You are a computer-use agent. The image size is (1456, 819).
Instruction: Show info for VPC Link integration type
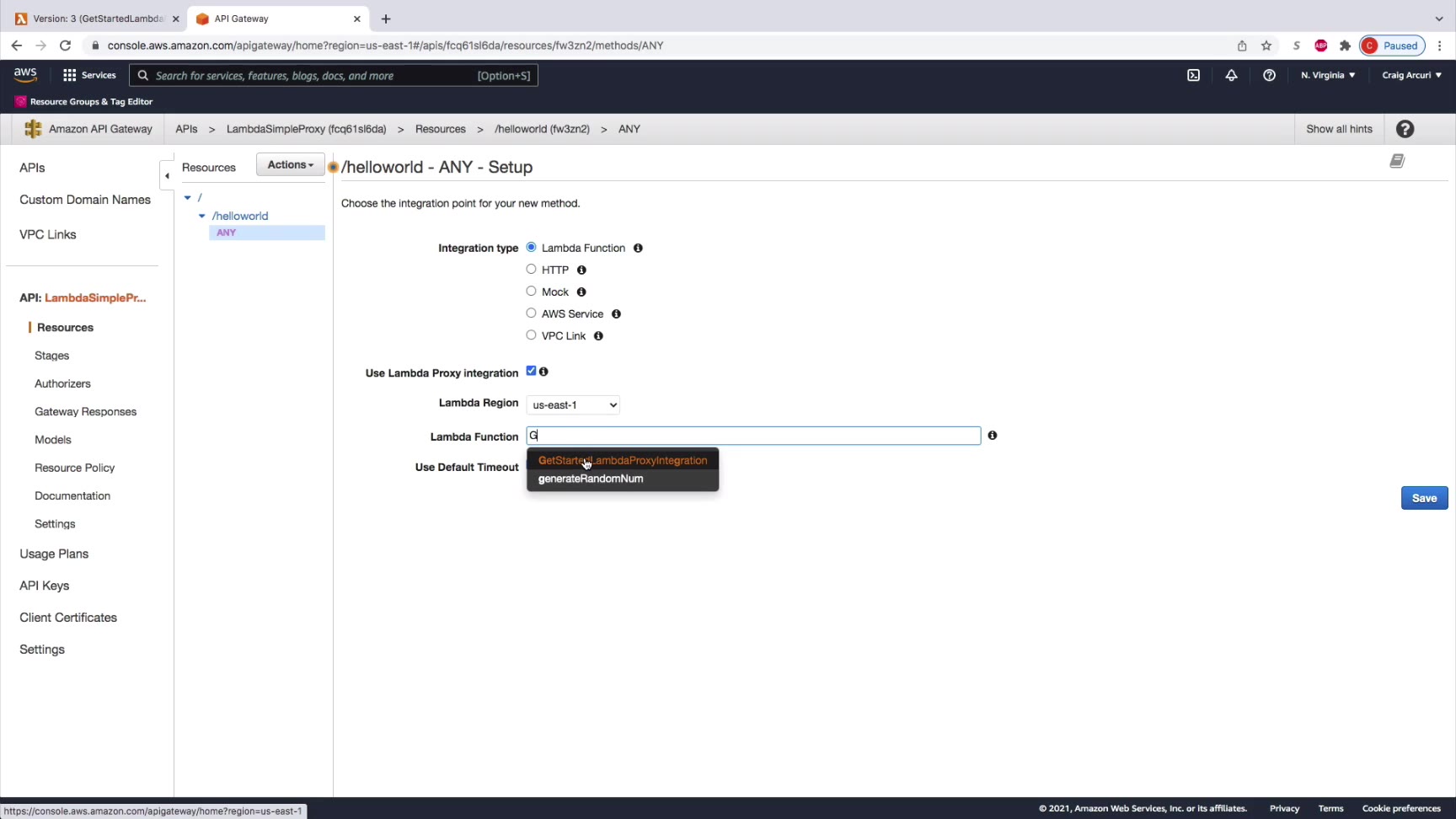(598, 335)
